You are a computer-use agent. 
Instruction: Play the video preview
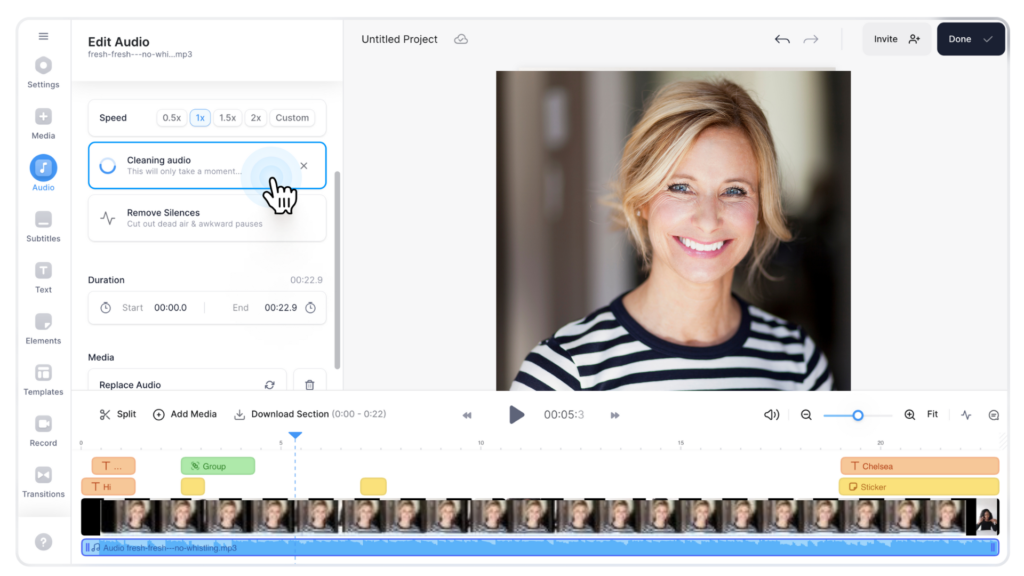(517, 415)
